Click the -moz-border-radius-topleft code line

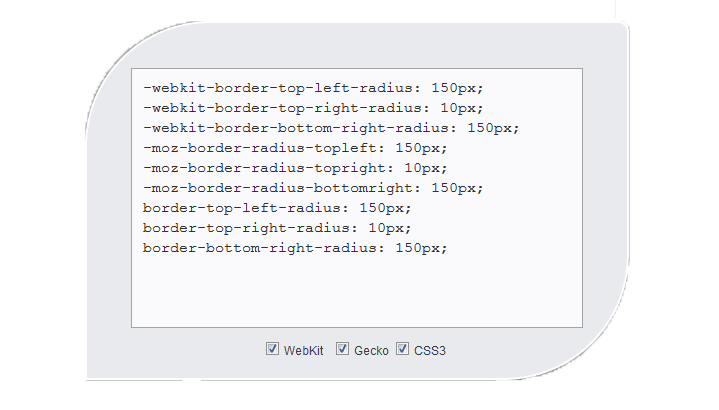click(295, 148)
